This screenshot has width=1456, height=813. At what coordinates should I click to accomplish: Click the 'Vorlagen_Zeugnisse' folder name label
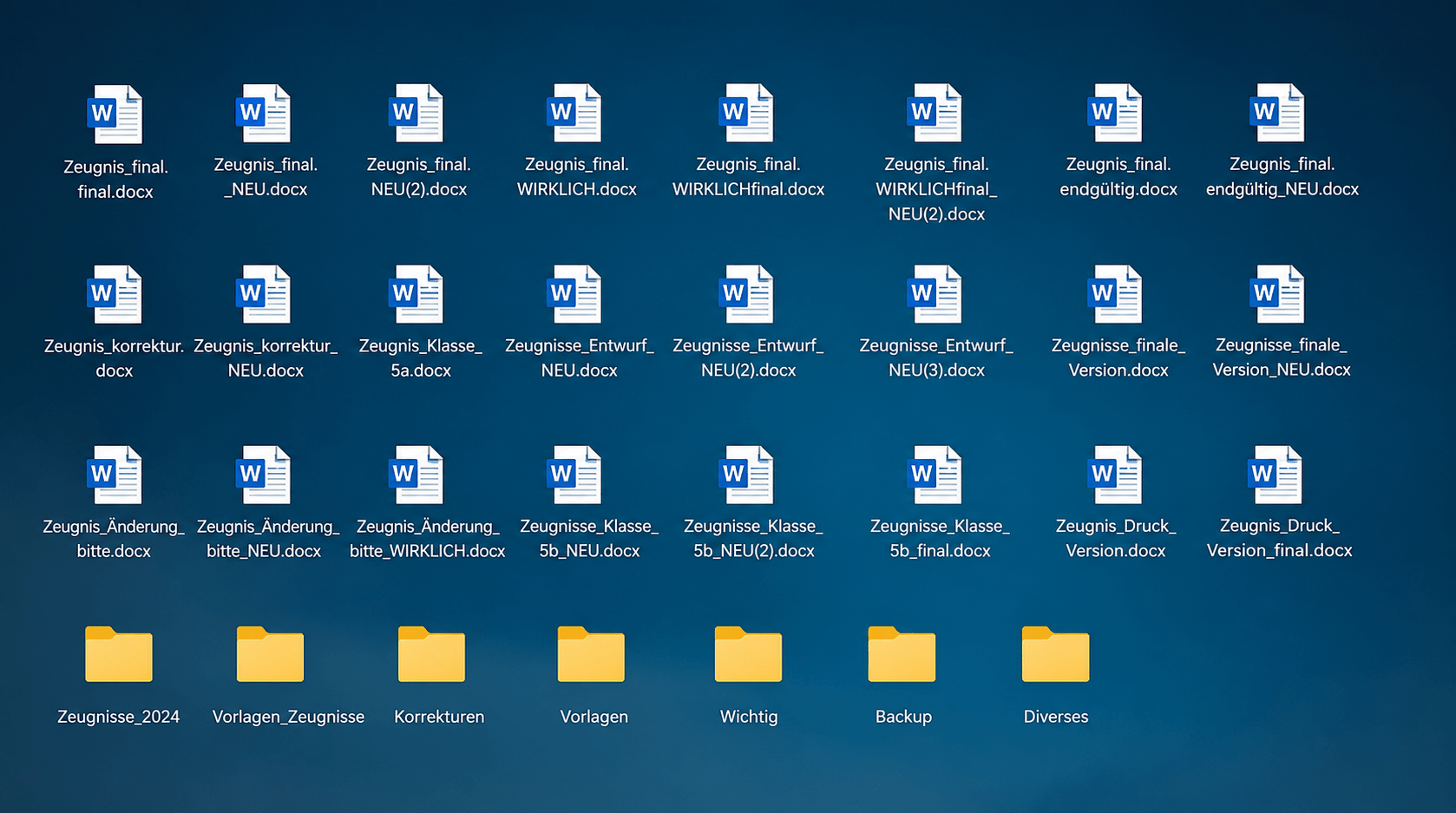(x=288, y=717)
